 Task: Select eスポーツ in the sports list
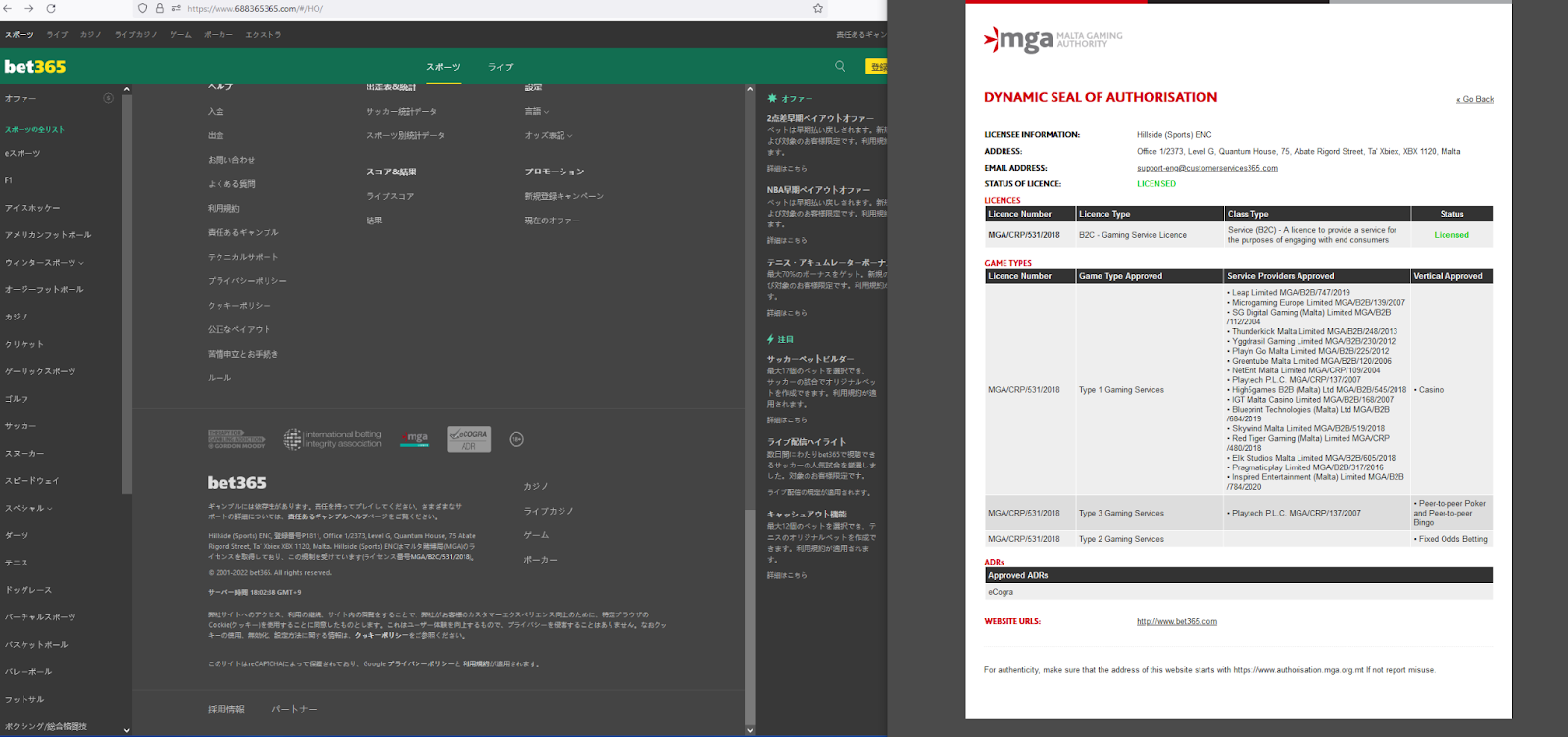(23, 154)
